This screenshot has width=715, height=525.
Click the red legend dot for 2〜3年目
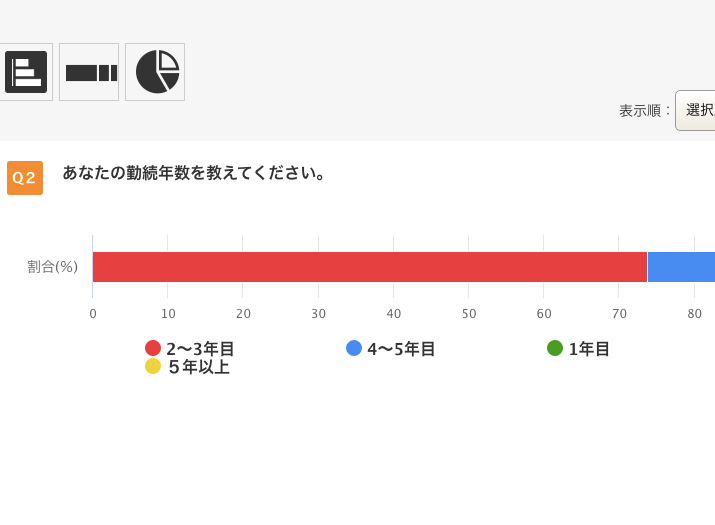coord(153,348)
